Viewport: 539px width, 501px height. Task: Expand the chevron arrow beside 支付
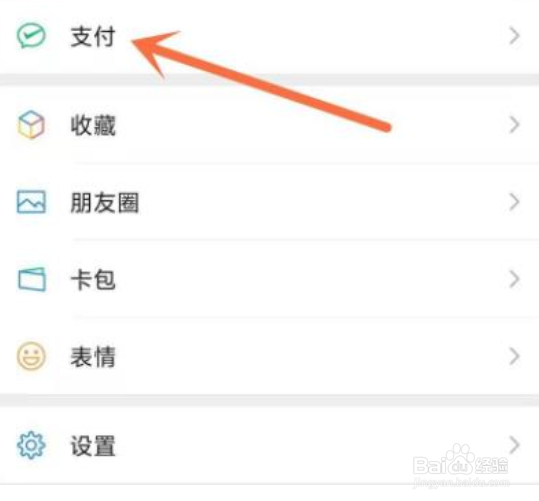pyautogui.click(x=514, y=36)
